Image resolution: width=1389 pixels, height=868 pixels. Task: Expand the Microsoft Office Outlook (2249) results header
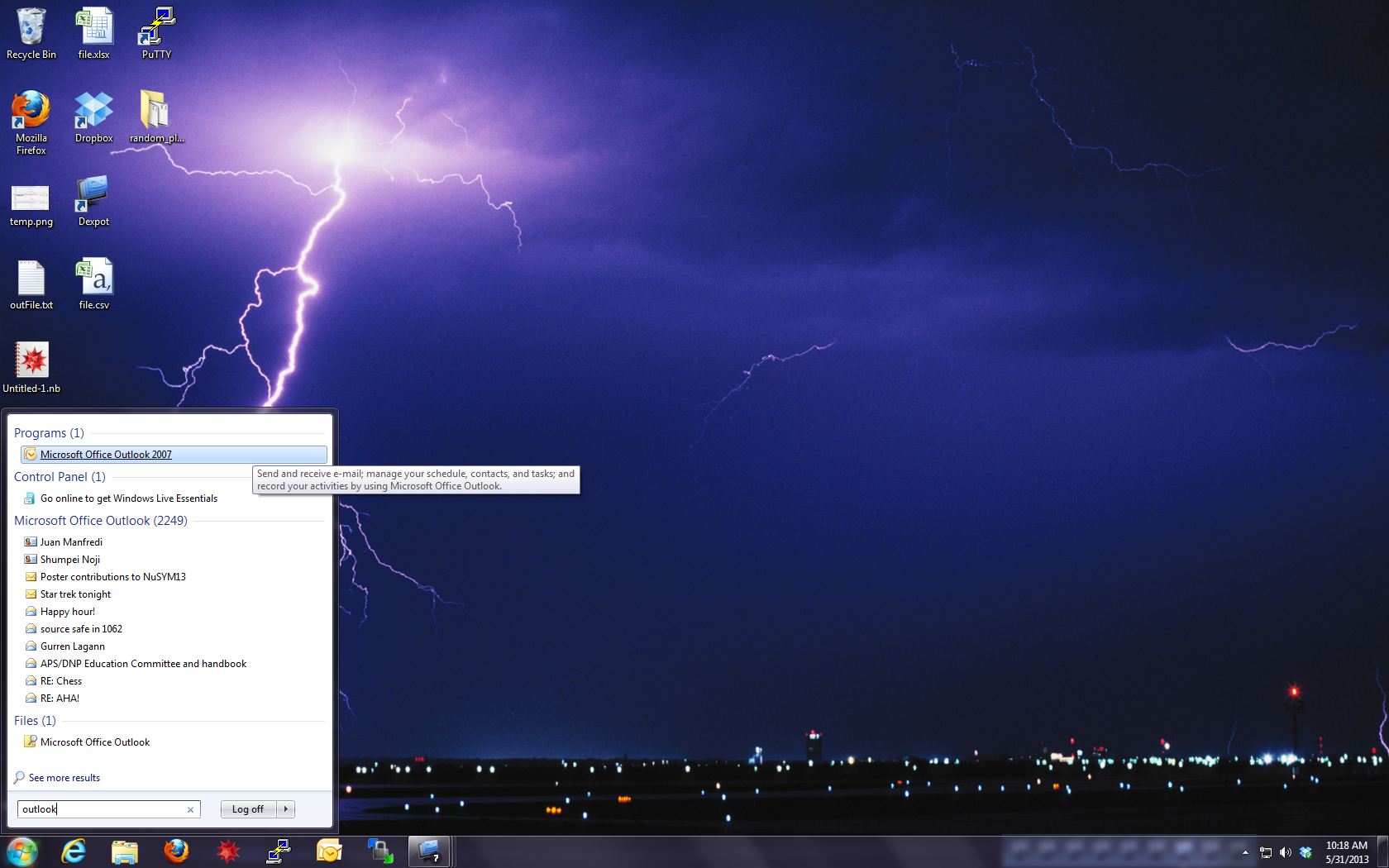pyautogui.click(x=101, y=521)
